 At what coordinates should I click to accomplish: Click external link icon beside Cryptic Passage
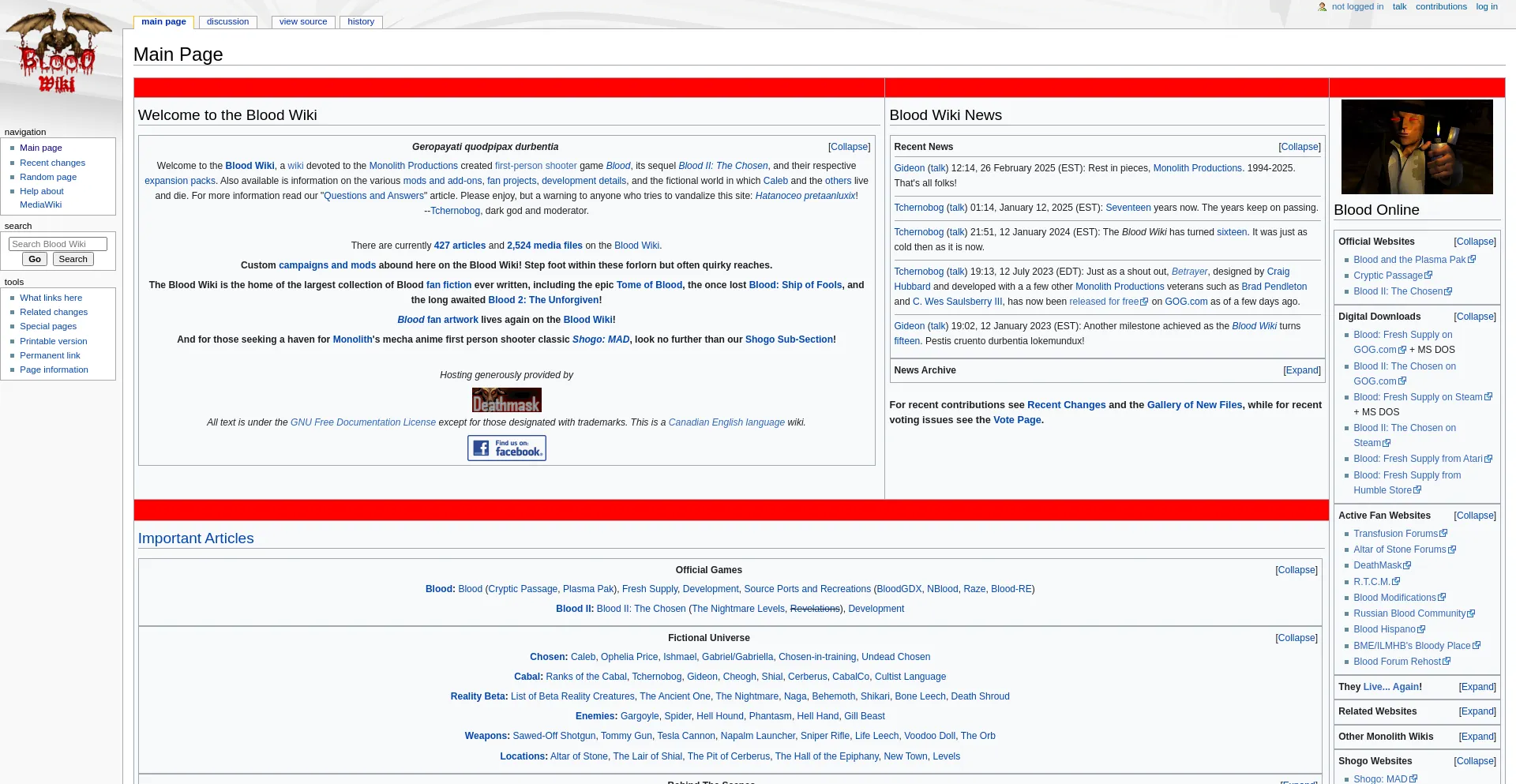pos(1428,276)
